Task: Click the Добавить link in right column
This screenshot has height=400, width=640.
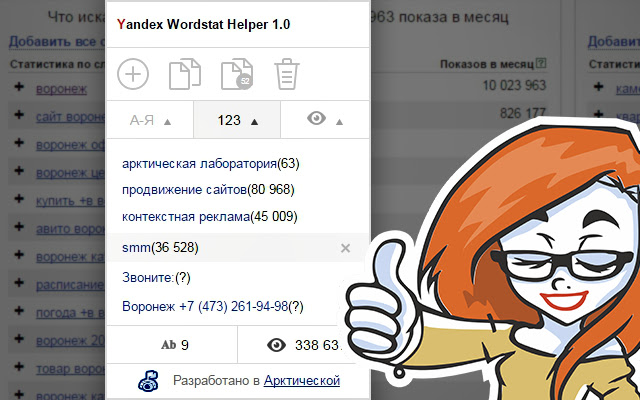Action: click(x=613, y=42)
